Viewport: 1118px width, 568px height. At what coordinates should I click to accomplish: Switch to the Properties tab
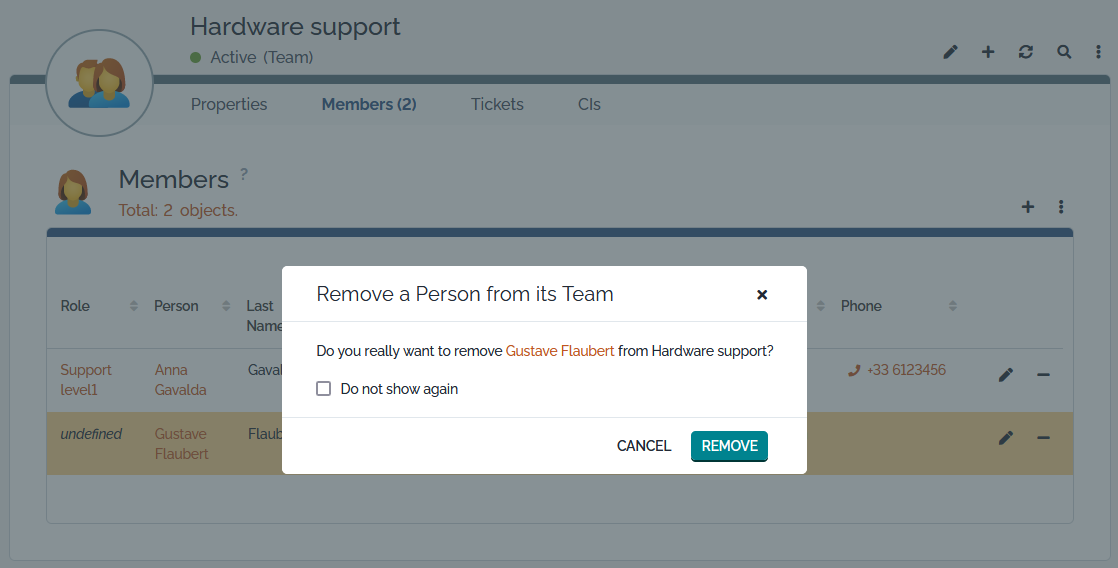(x=229, y=104)
